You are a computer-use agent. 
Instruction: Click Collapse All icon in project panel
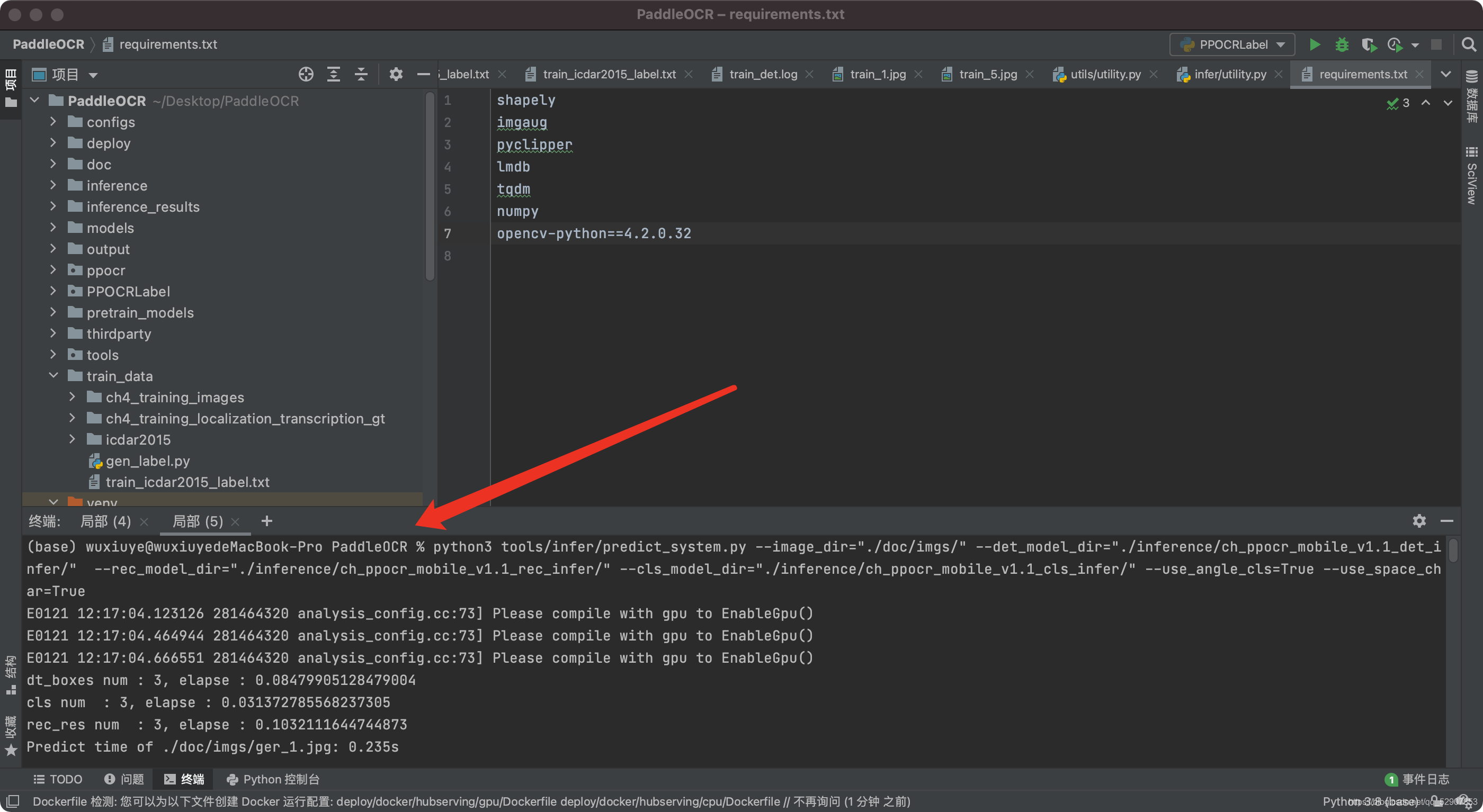(x=361, y=74)
